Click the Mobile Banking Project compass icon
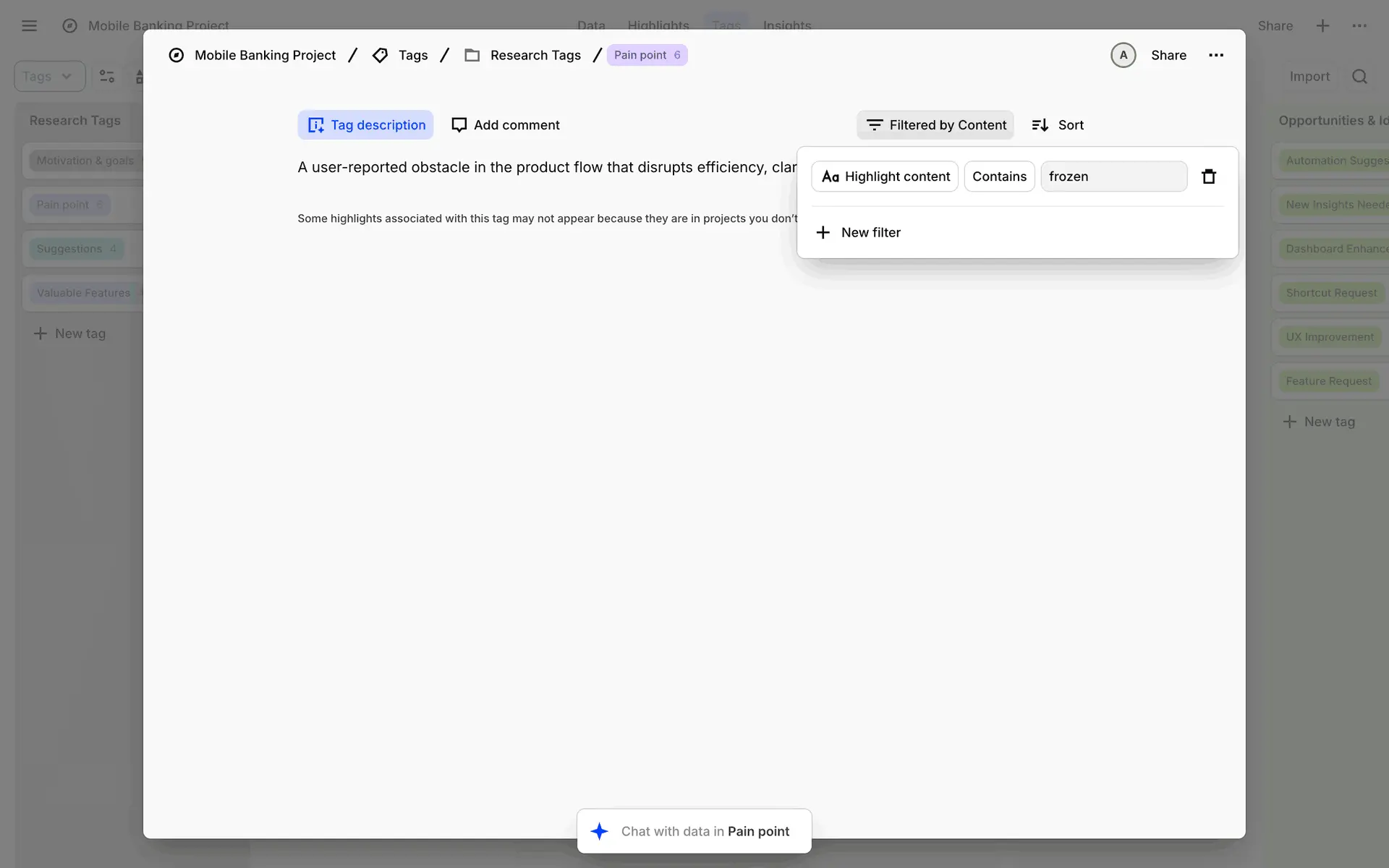This screenshot has width=1389, height=868. tap(176, 56)
